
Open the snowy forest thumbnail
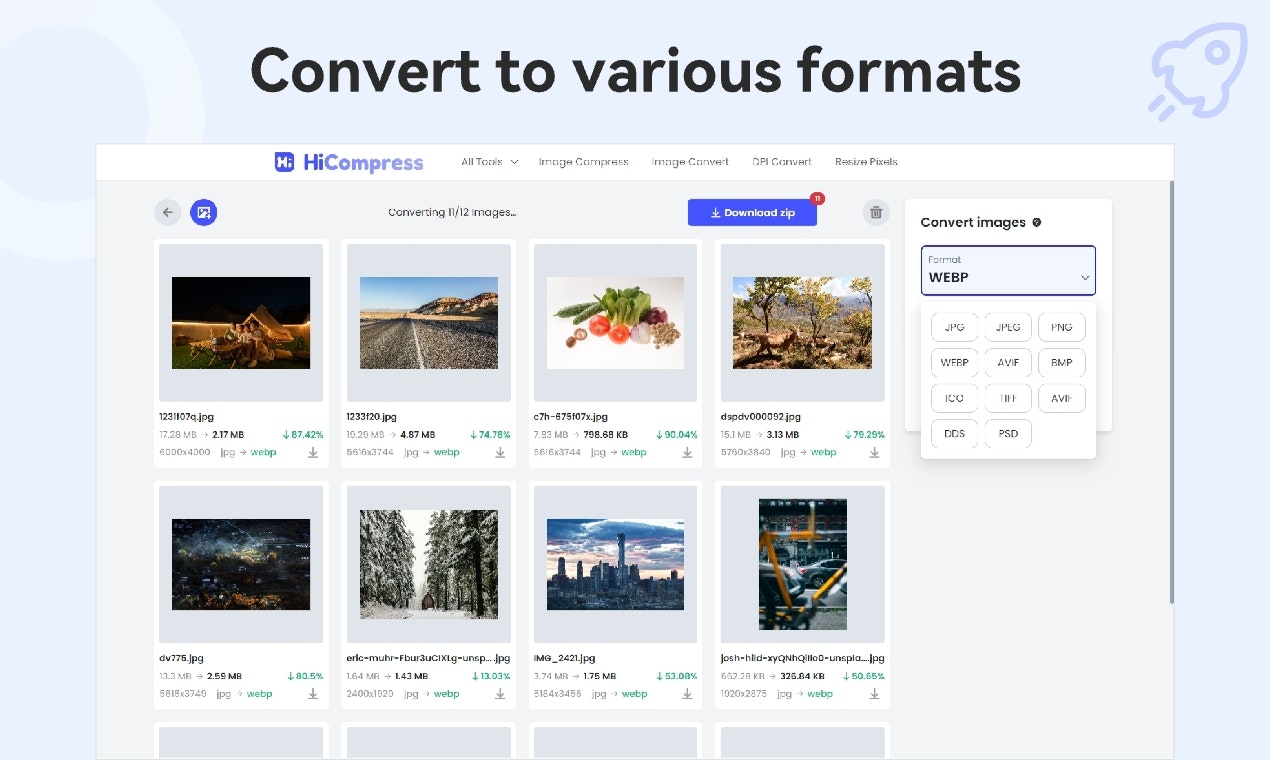[428, 564]
